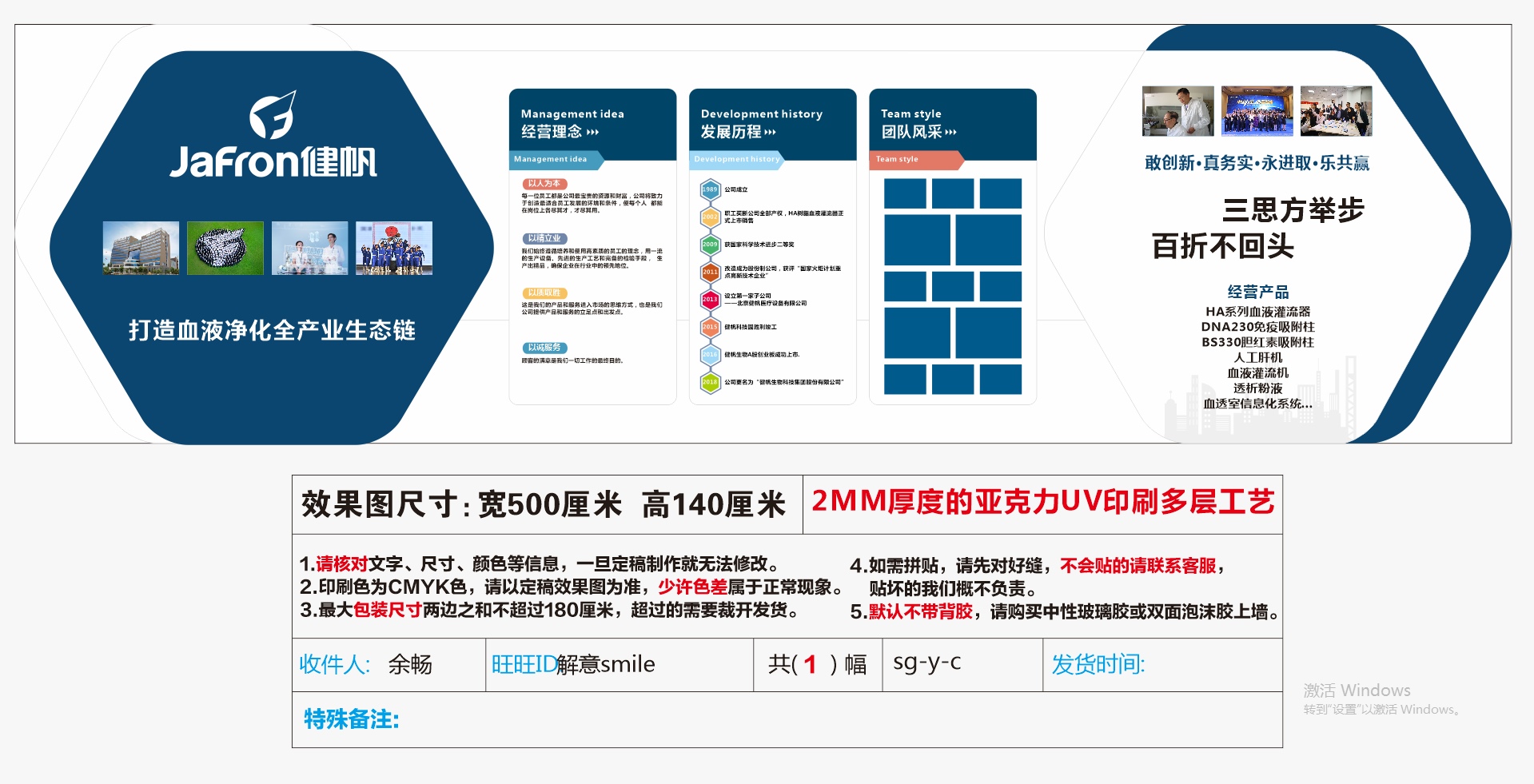Click the 2013 magenta hexagon marker
Viewport: 1534px width, 784px height.
710,299
